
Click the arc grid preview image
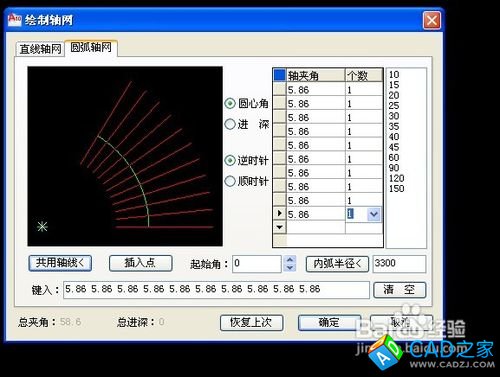(x=125, y=156)
